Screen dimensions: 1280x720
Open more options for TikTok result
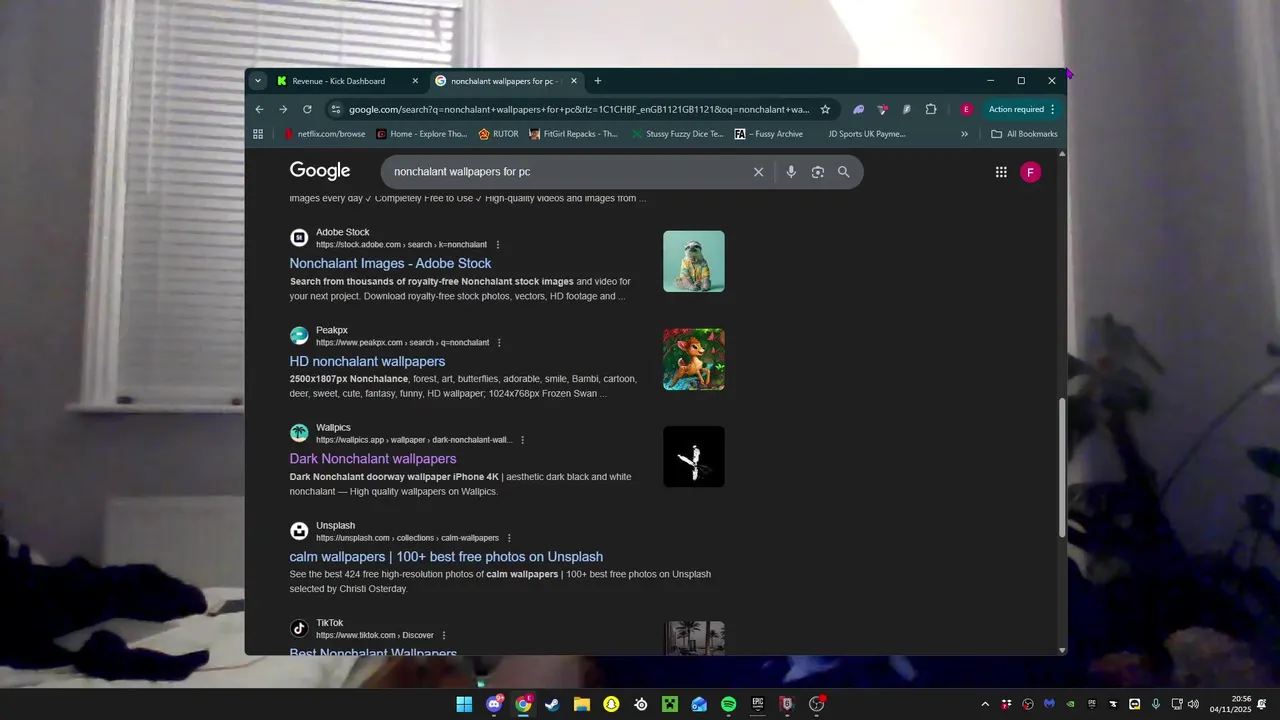click(x=444, y=635)
